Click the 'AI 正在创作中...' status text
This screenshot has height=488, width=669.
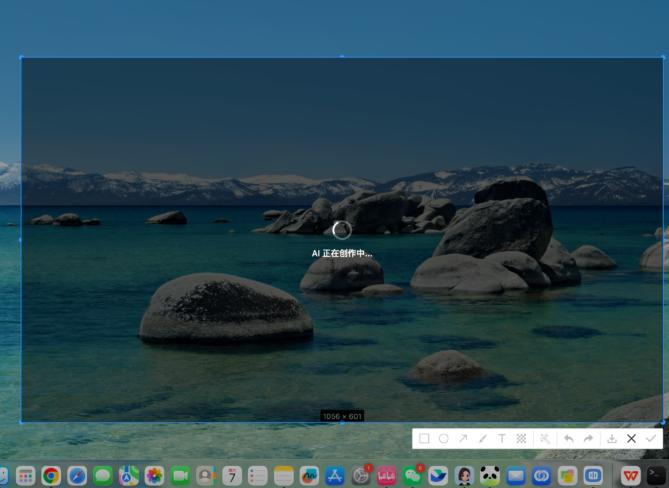342,253
